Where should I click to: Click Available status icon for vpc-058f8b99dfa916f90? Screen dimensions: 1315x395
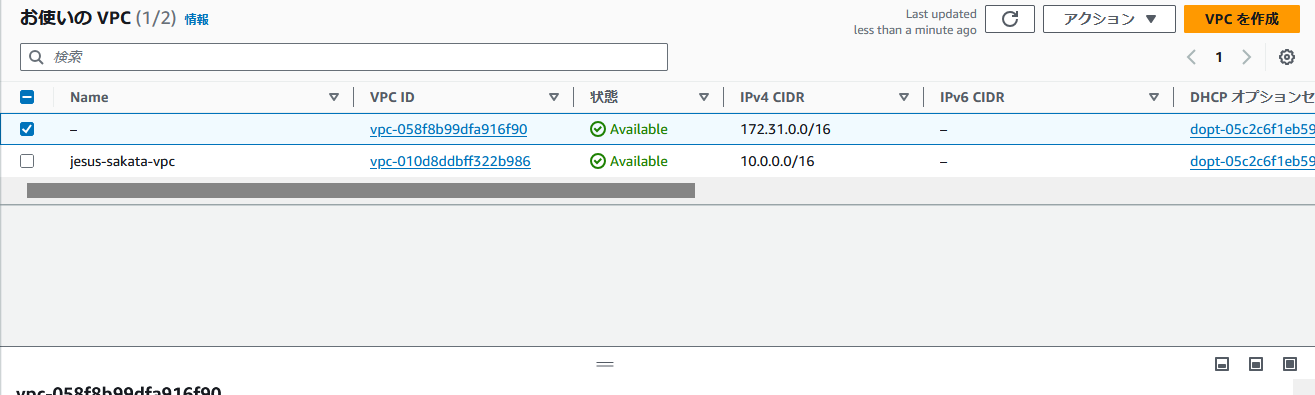(598, 129)
